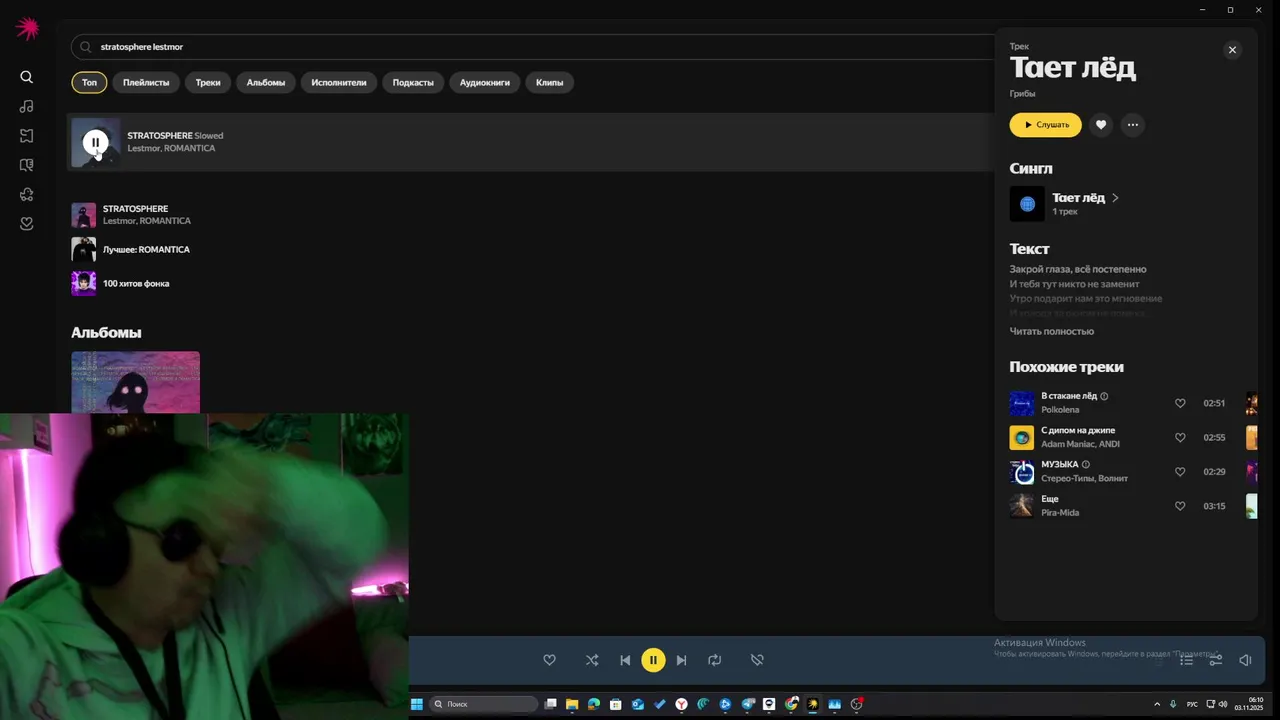Image resolution: width=1280 pixels, height=720 pixels.
Task: Play similar track МУЗЫКА thumbnail
Action: [x=1022, y=472]
